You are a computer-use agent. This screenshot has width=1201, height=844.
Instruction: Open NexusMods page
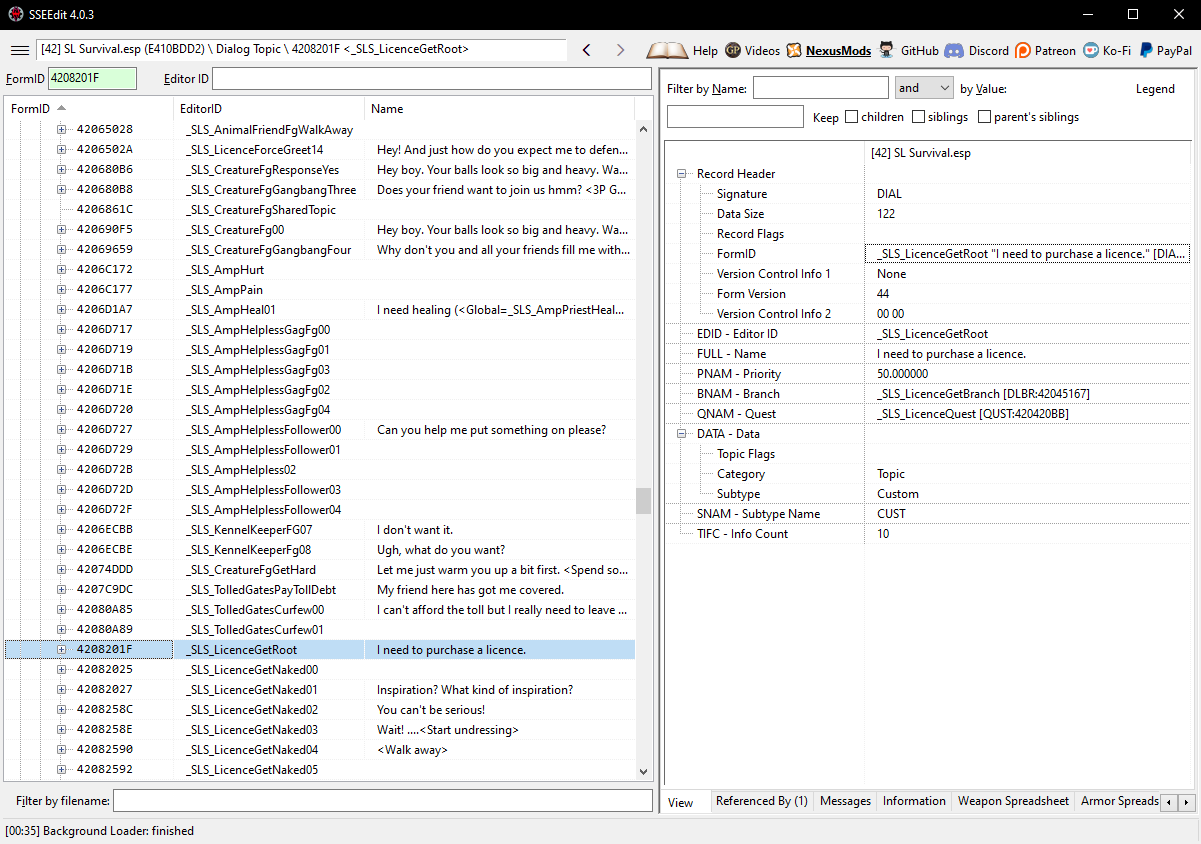point(828,50)
